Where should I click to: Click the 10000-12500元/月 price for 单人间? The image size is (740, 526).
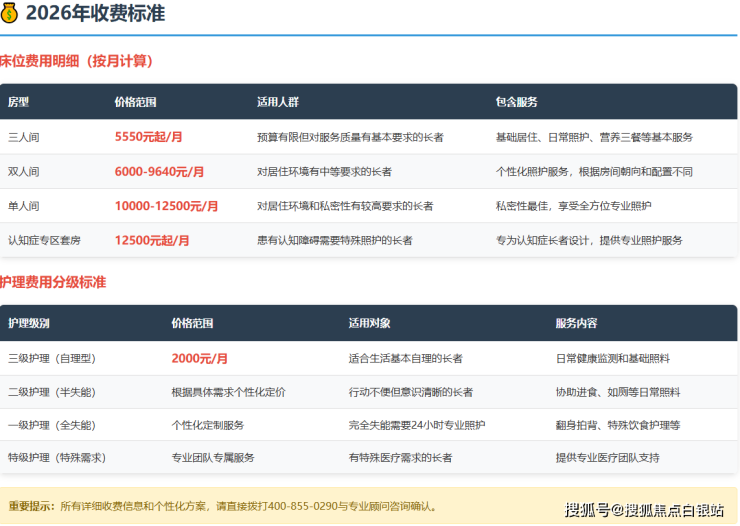[166, 206]
